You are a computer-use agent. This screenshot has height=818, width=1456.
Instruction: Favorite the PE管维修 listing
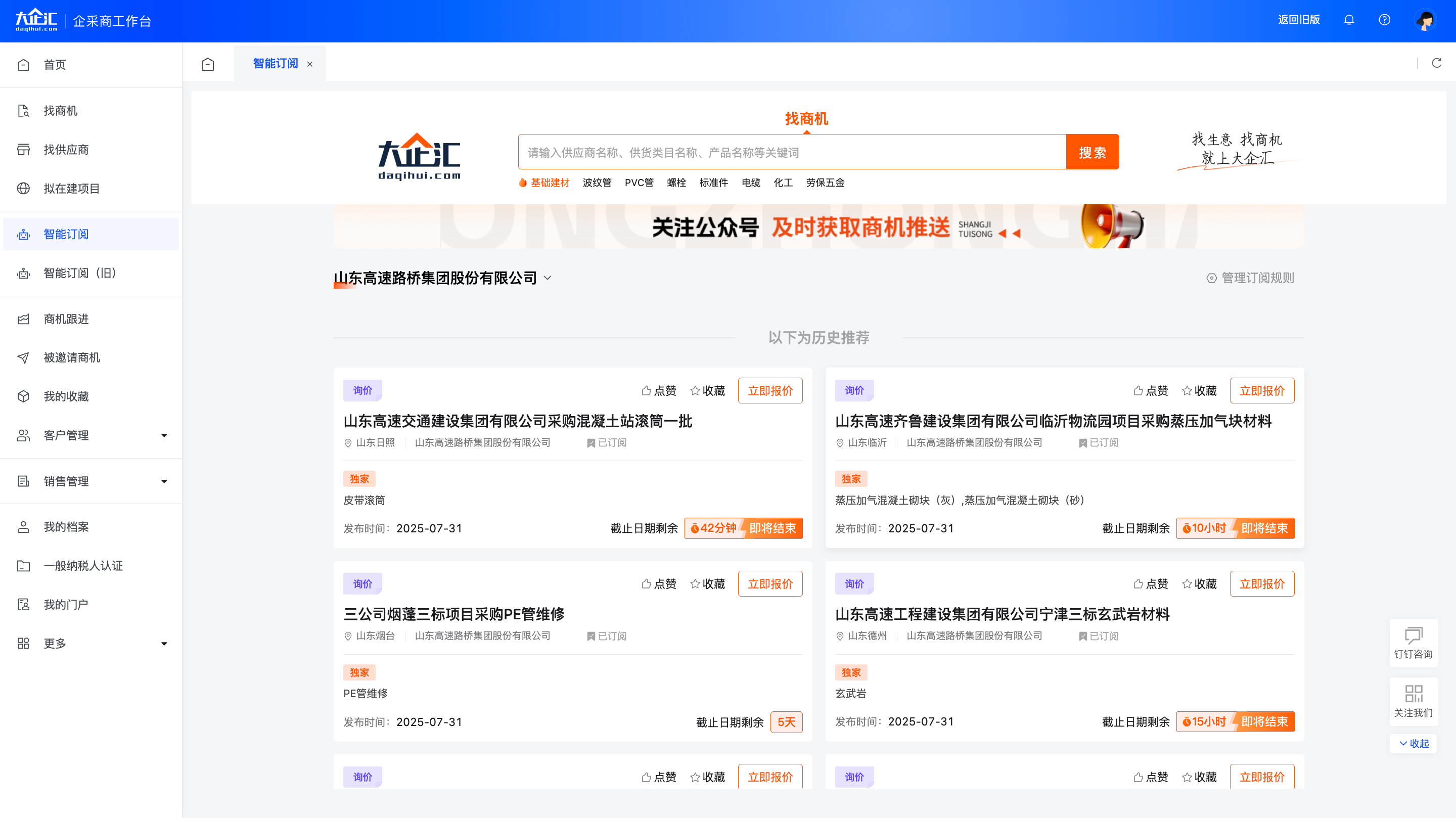[708, 584]
